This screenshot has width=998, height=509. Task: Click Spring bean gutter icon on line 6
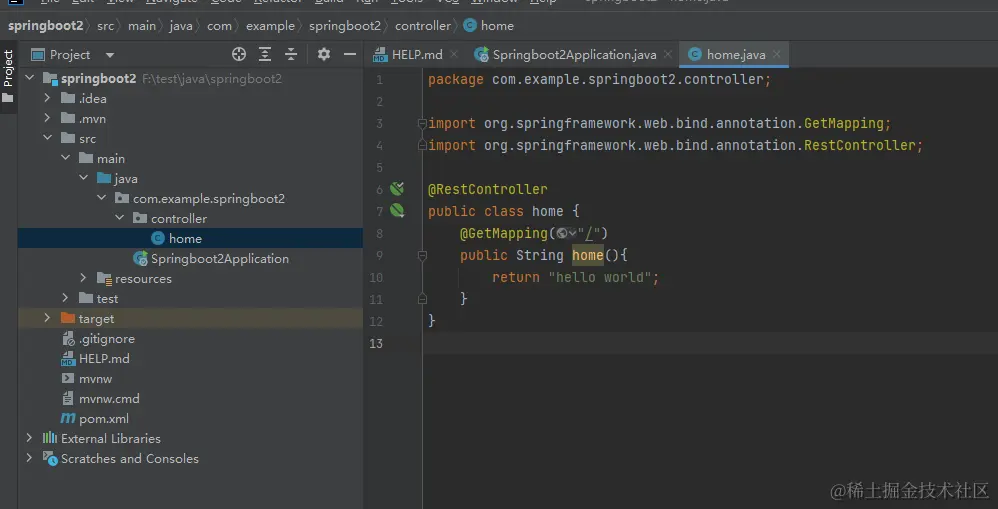click(x=397, y=188)
